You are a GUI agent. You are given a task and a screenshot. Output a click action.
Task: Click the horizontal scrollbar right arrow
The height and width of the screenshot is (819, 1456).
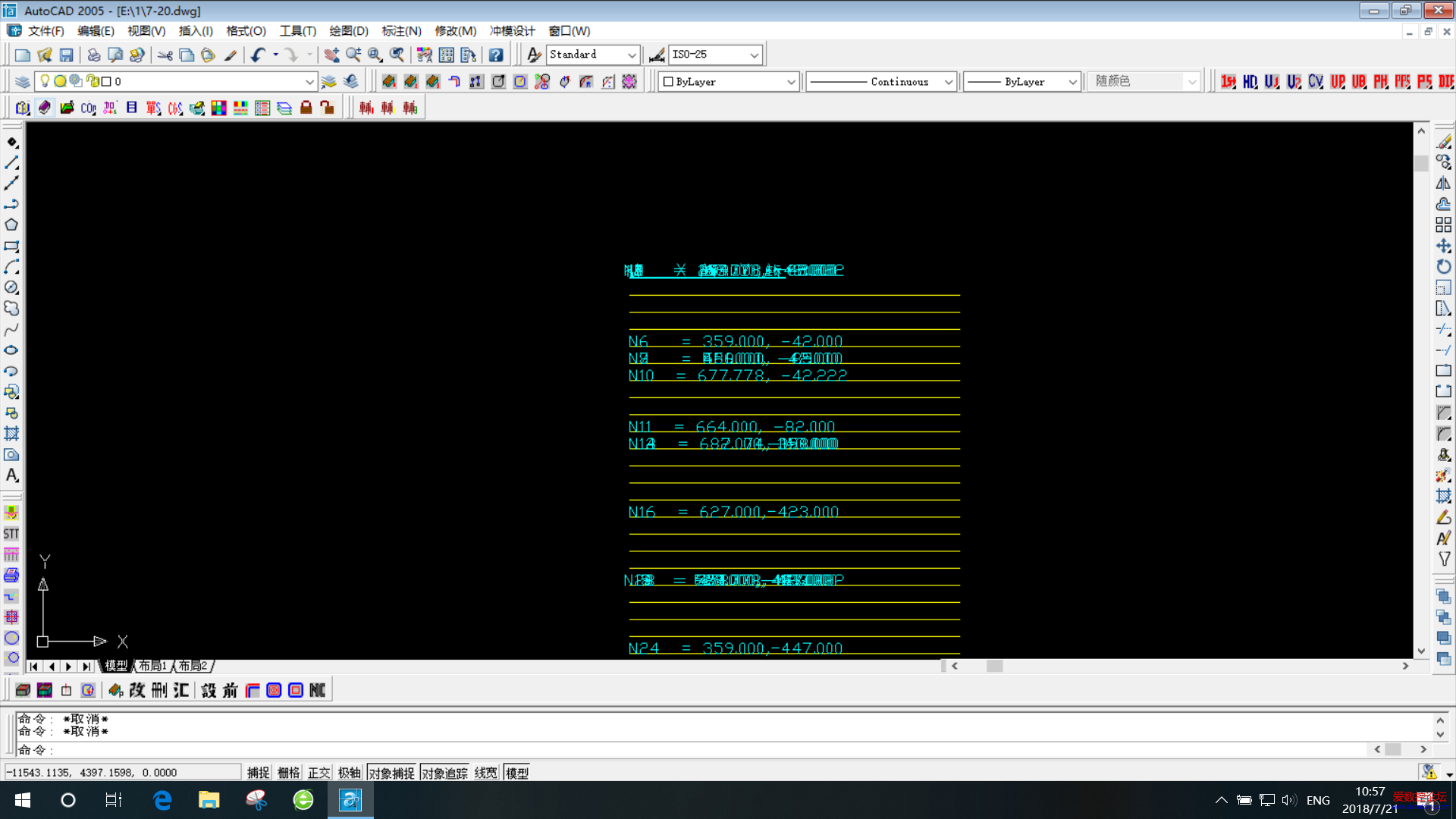[1405, 666]
